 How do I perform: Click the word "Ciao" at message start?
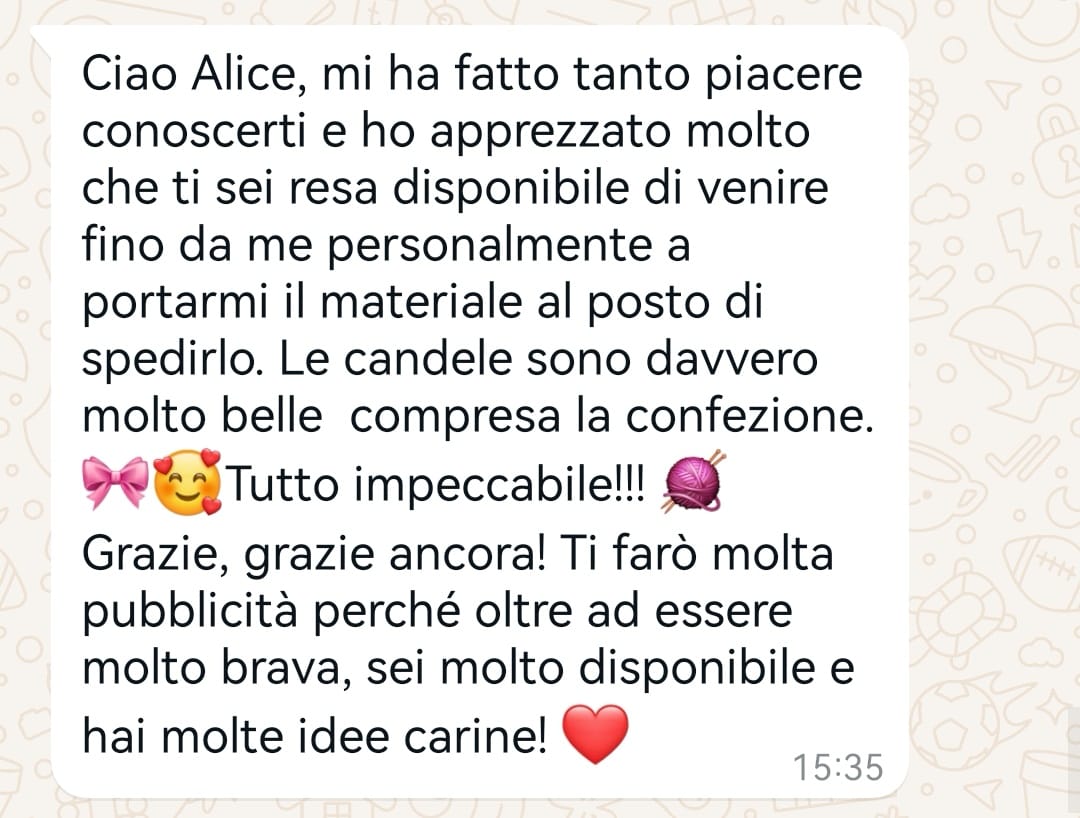tap(129, 74)
